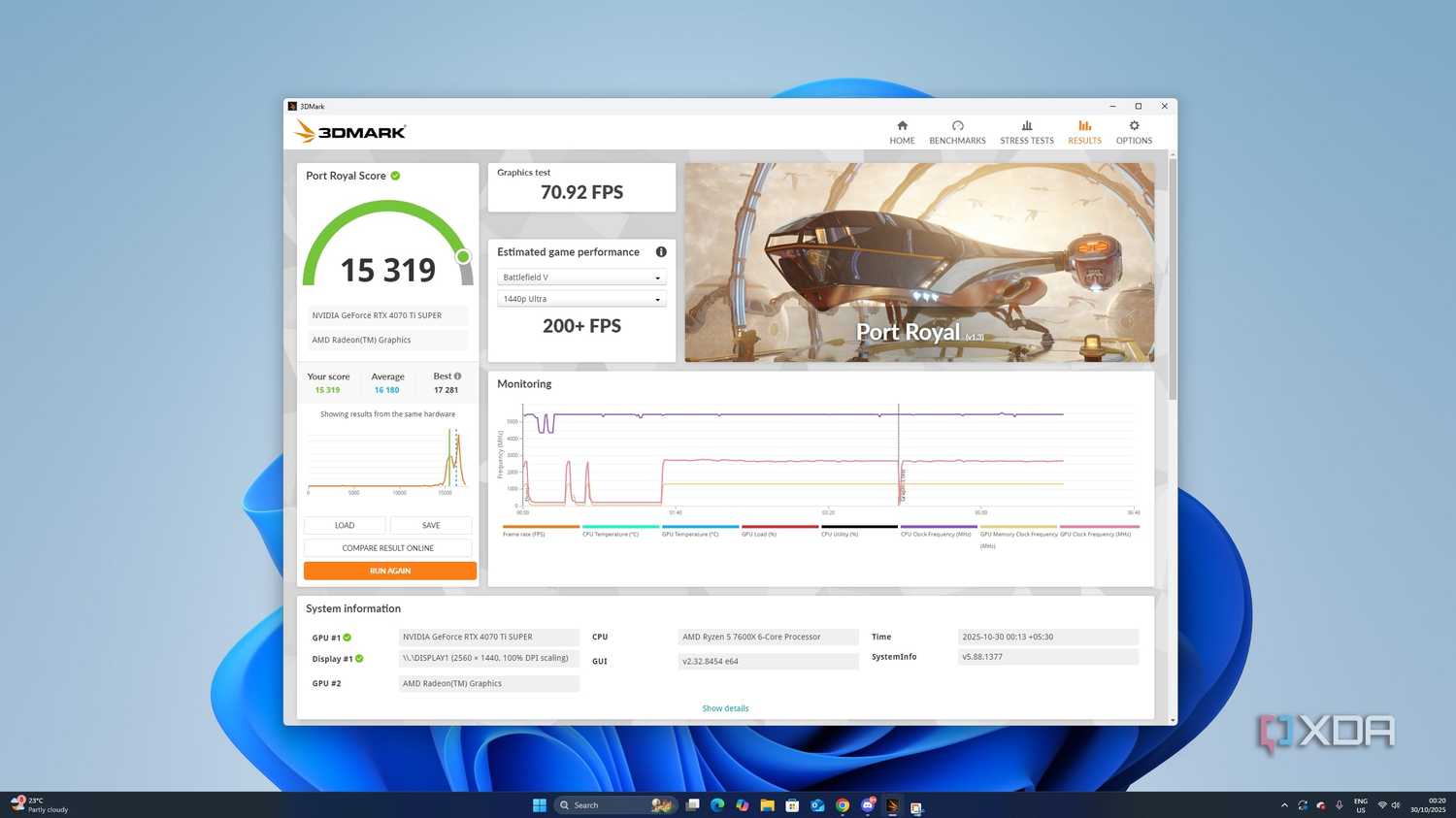Viewport: 1456px width, 818px height.
Task: Click the taskbar Search box
Action: click(x=614, y=805)
